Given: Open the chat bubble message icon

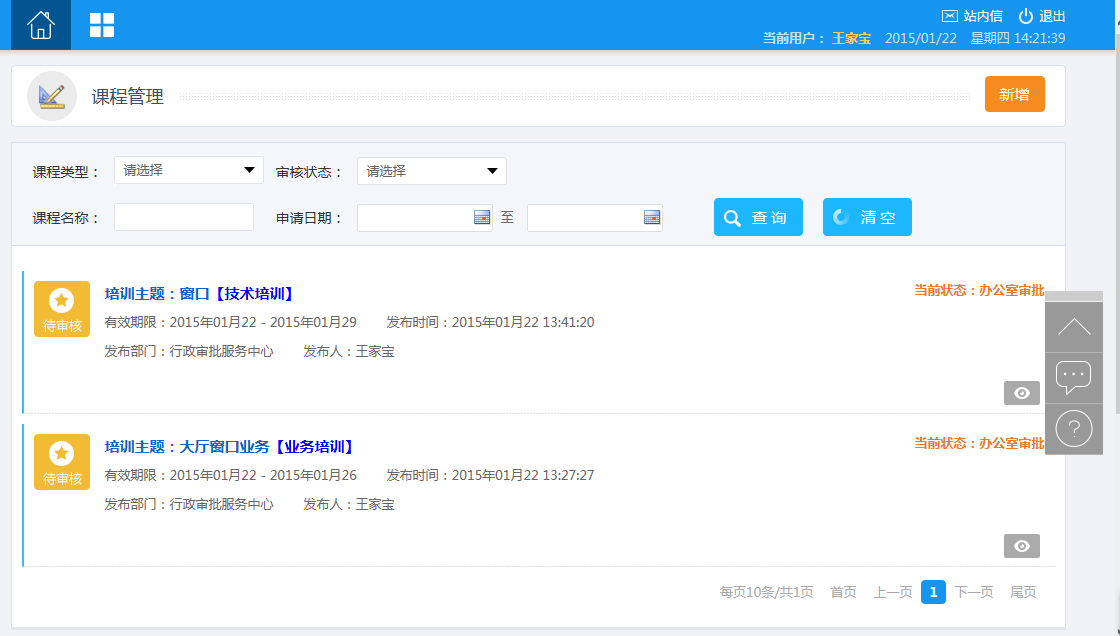Looking at the screenshot, I should pos(1074,378).
